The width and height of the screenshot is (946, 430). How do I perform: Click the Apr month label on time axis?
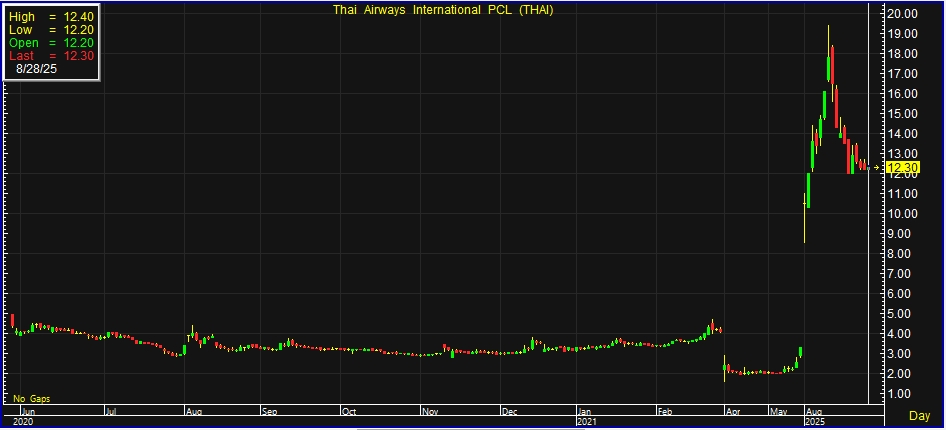tap(734, 413)
